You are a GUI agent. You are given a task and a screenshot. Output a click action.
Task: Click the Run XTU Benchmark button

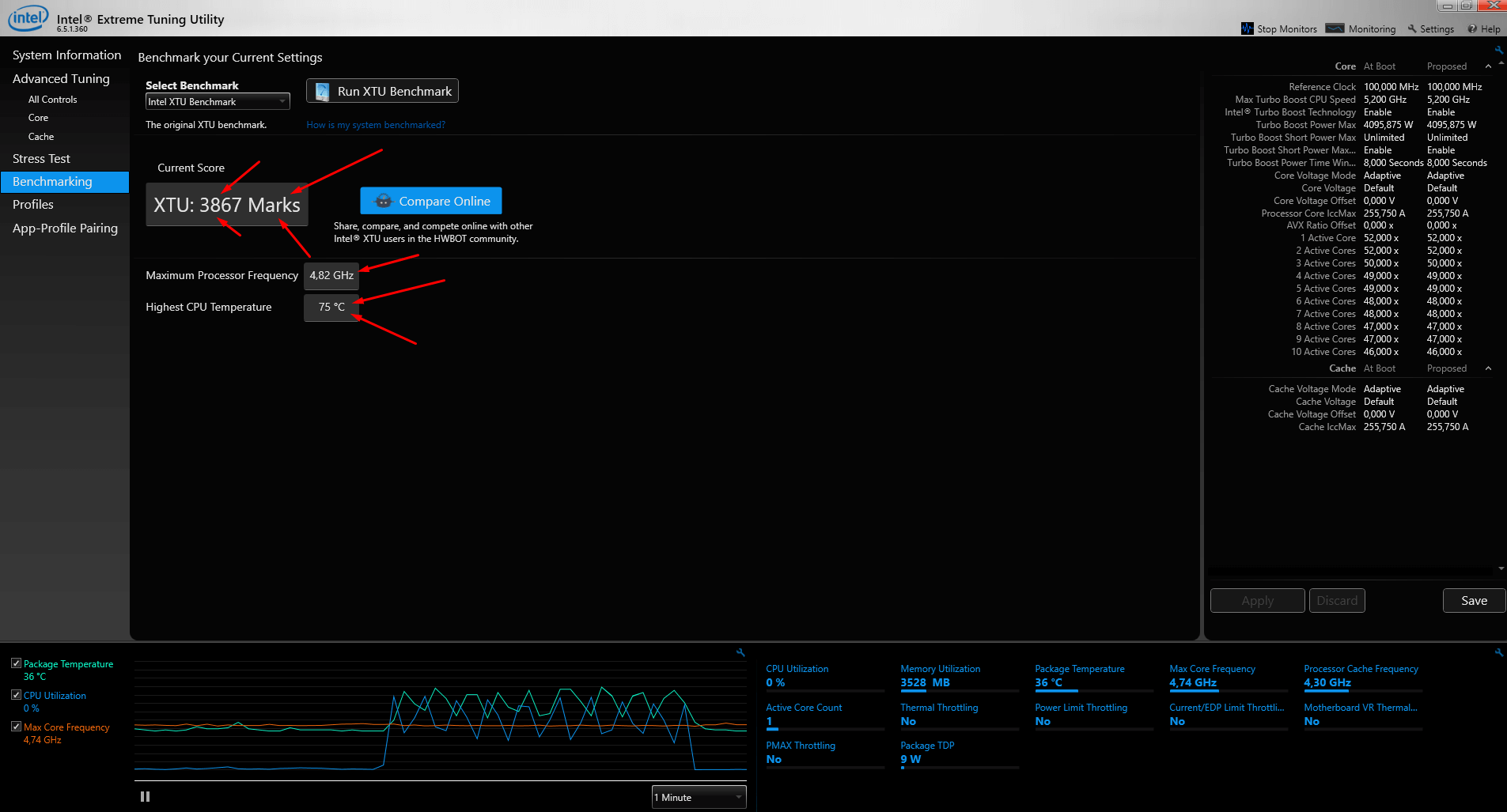click(382, 91)
